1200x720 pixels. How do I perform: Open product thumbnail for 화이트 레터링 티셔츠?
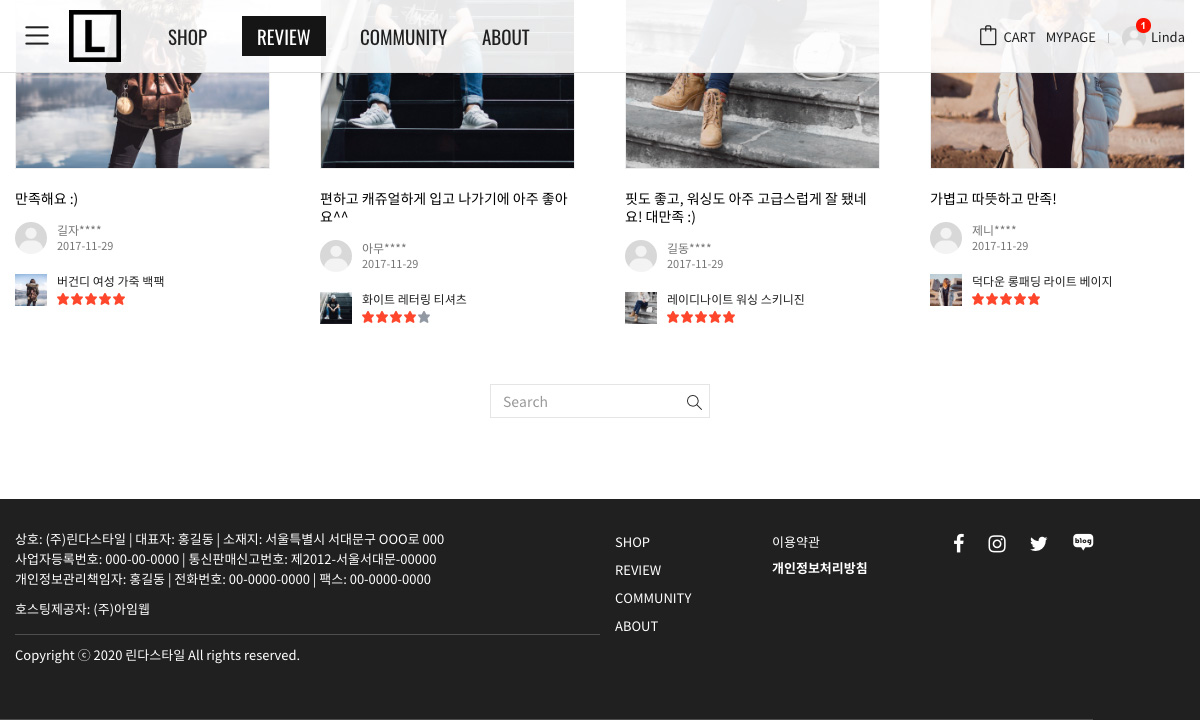(x=336, y=308)
